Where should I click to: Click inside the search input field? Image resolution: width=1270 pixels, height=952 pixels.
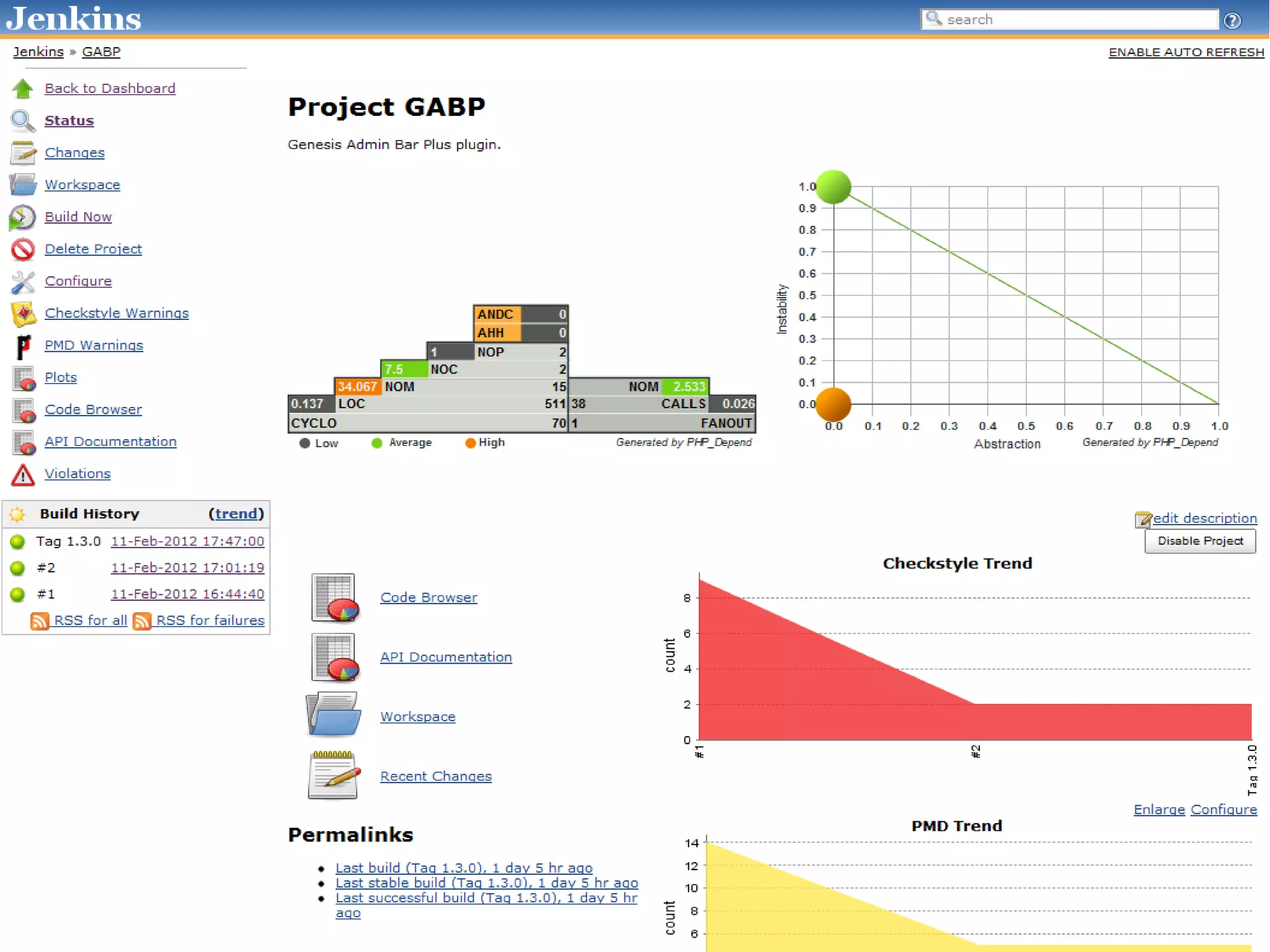pyautogui.click(x=1078, y=20)
